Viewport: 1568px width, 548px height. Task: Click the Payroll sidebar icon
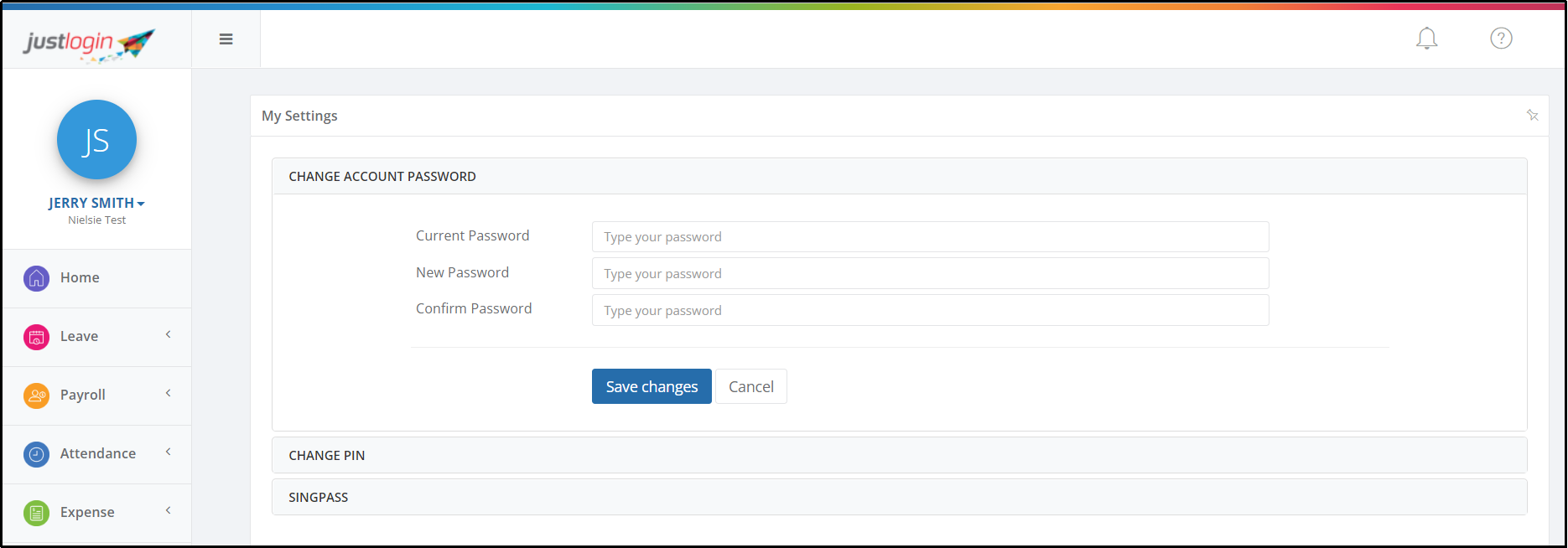click(x=36, y=395)
